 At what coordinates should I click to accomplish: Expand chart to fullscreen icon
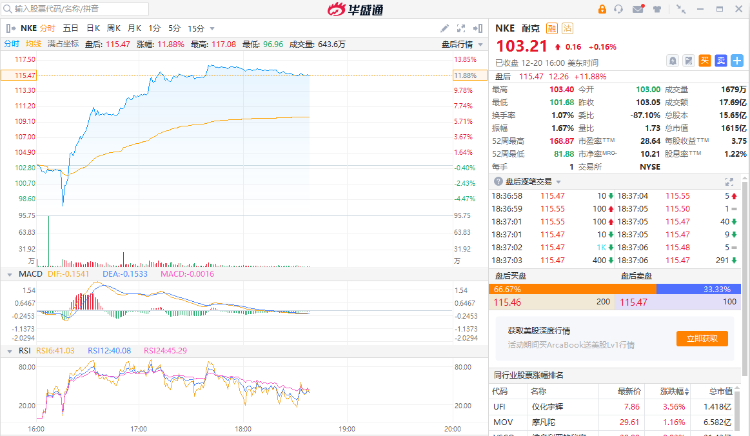[x=461, y=28]
